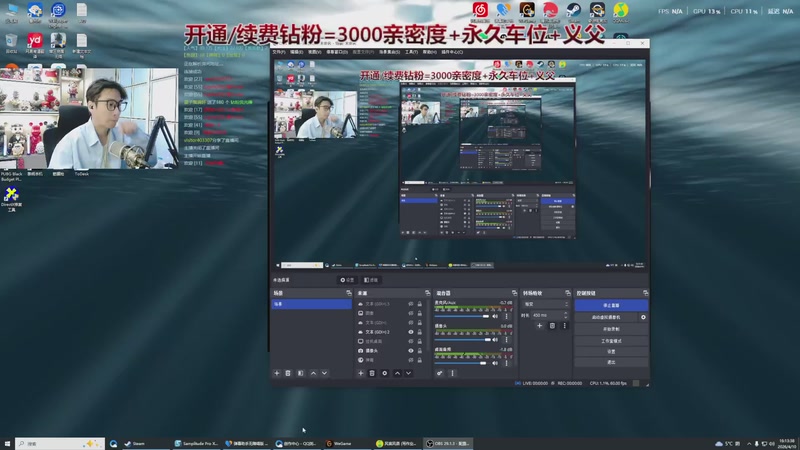The width and height of the screenshot is (800, 450).
Task: Select the highlighted scene in Scenes list
Action: pos(312,304)
